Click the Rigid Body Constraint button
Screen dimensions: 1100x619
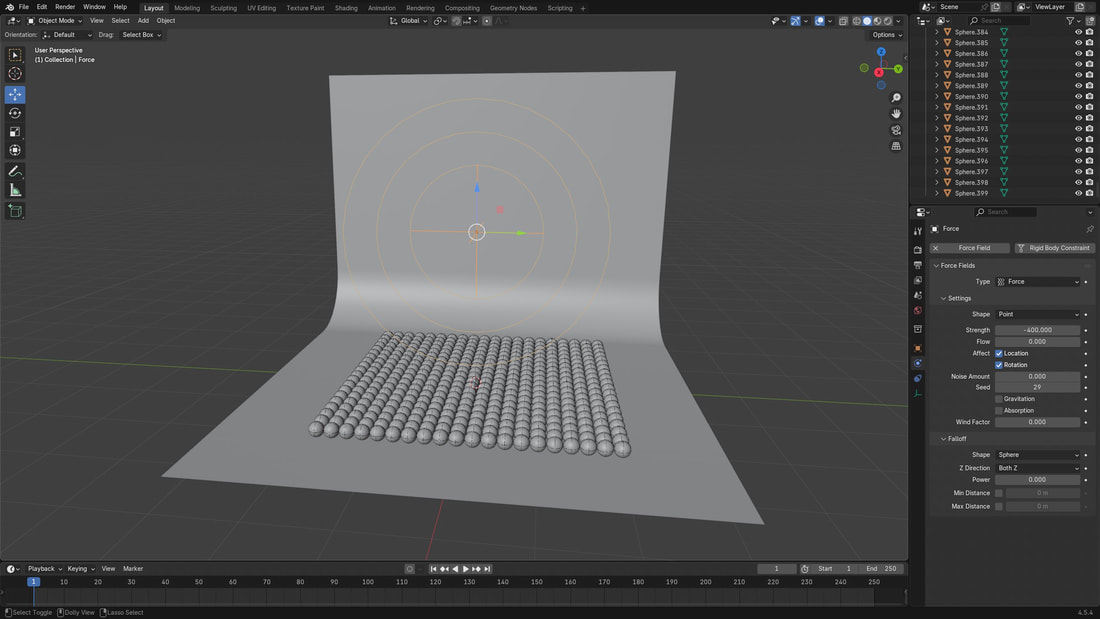coord(1054,248)
